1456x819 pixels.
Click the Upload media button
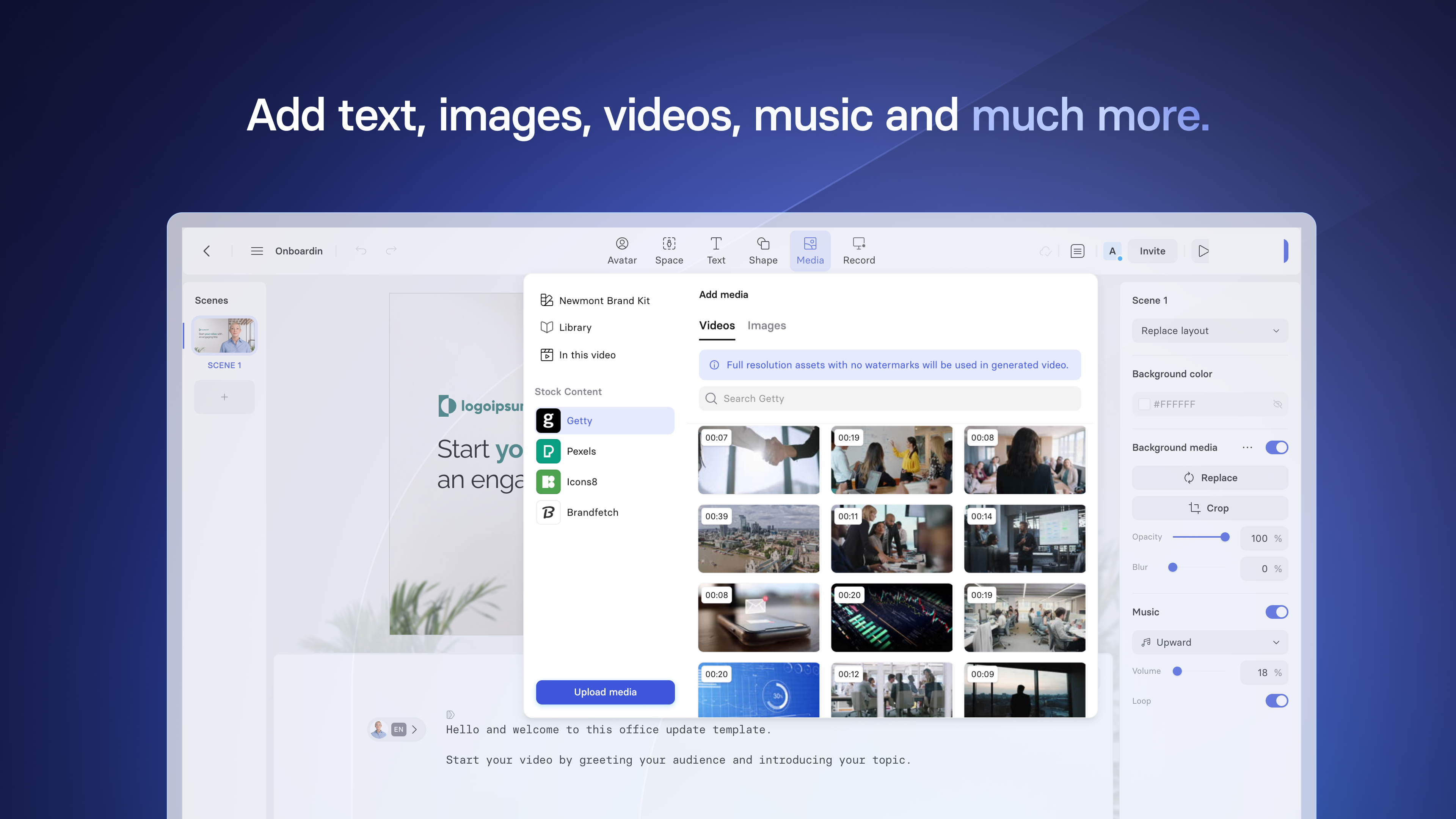[605, 692]
